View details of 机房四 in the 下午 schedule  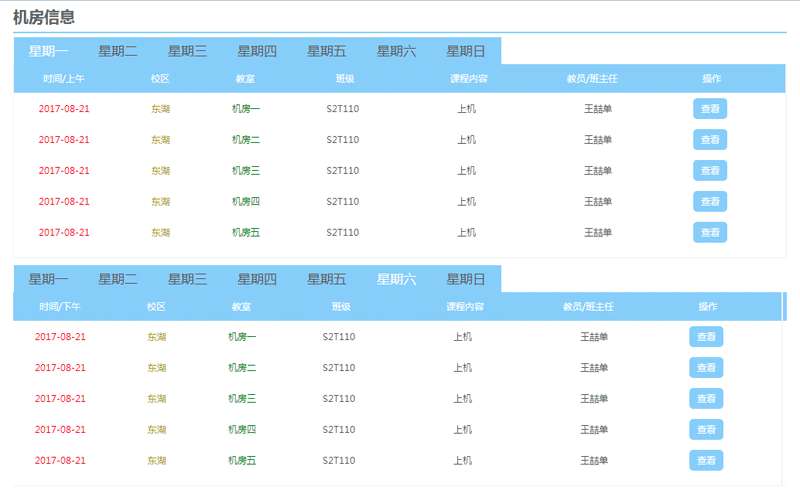tap(706, 430)
